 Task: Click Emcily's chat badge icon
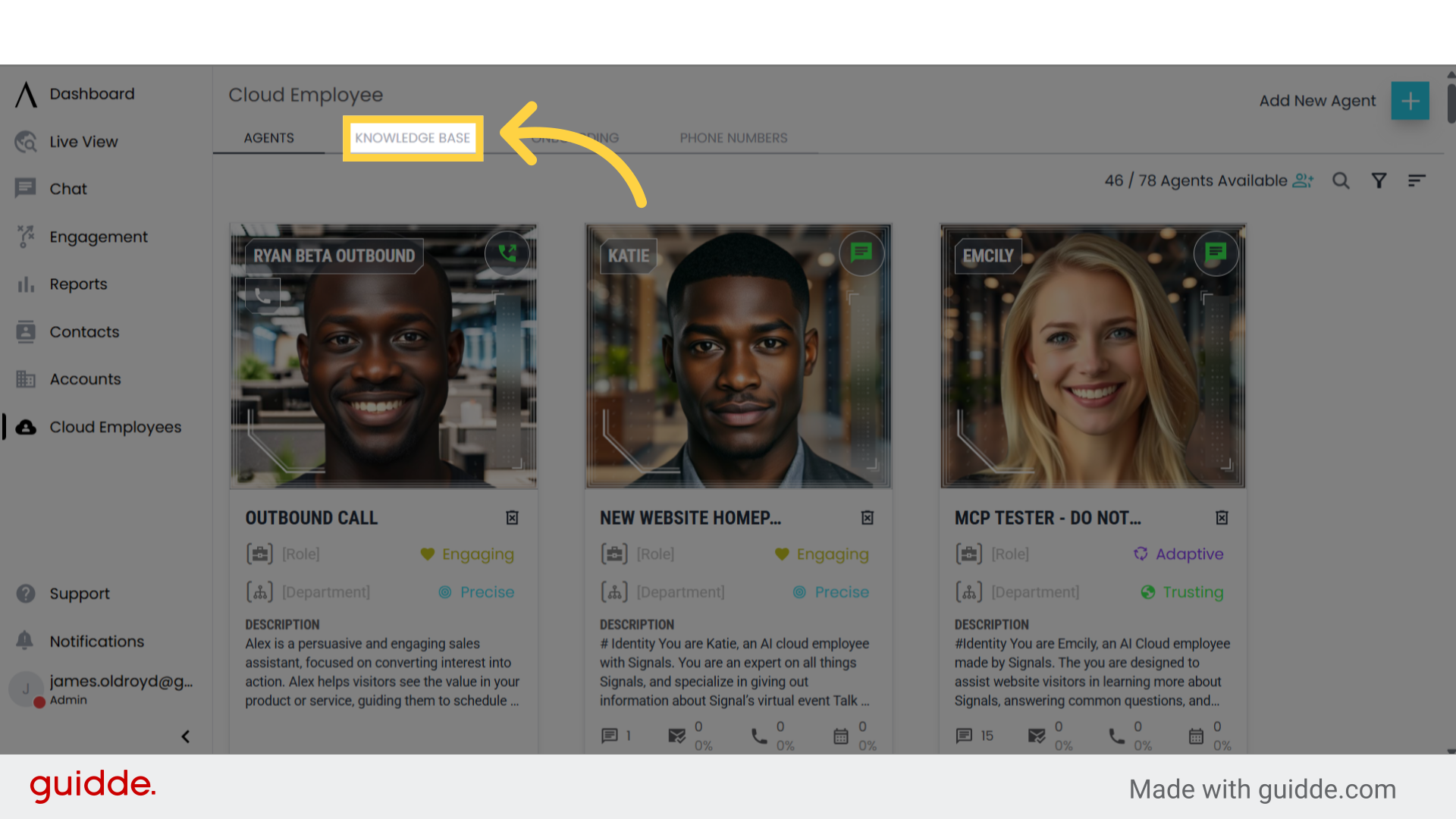1216,253
